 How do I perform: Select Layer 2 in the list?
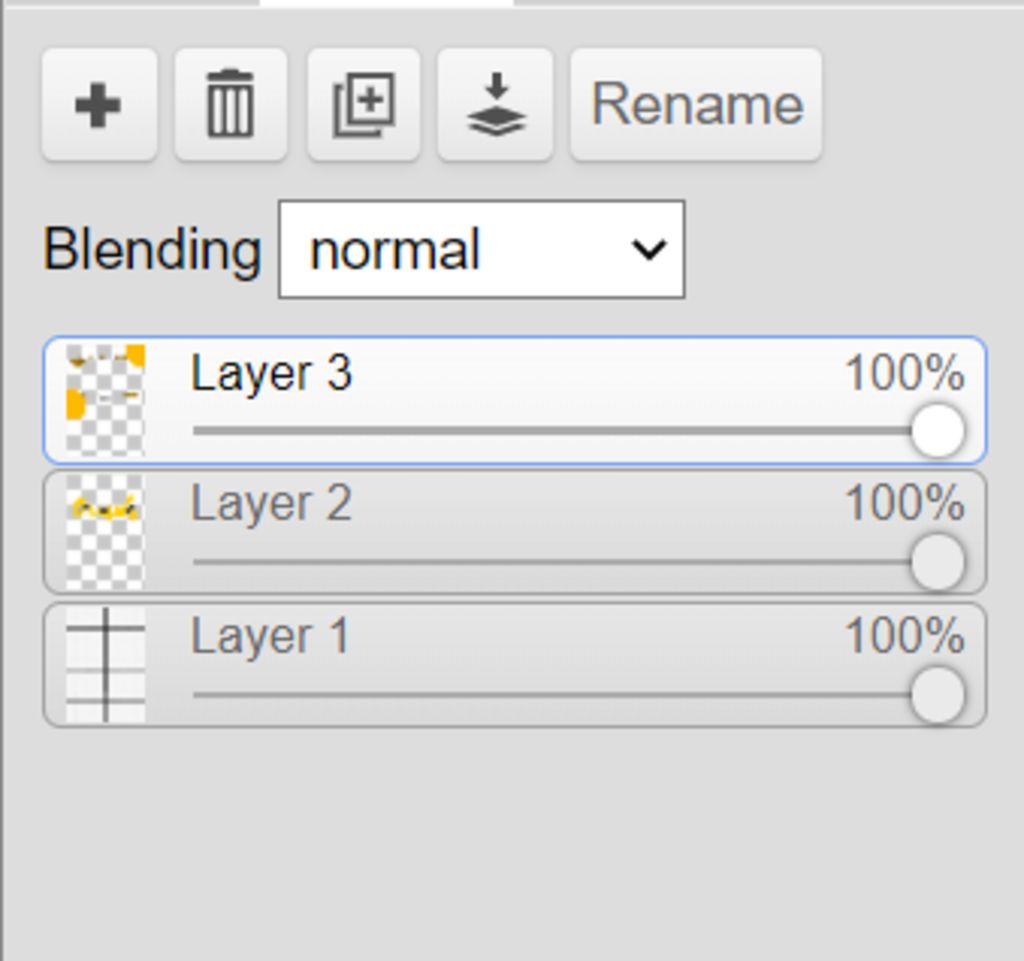(x=515, y=532)
